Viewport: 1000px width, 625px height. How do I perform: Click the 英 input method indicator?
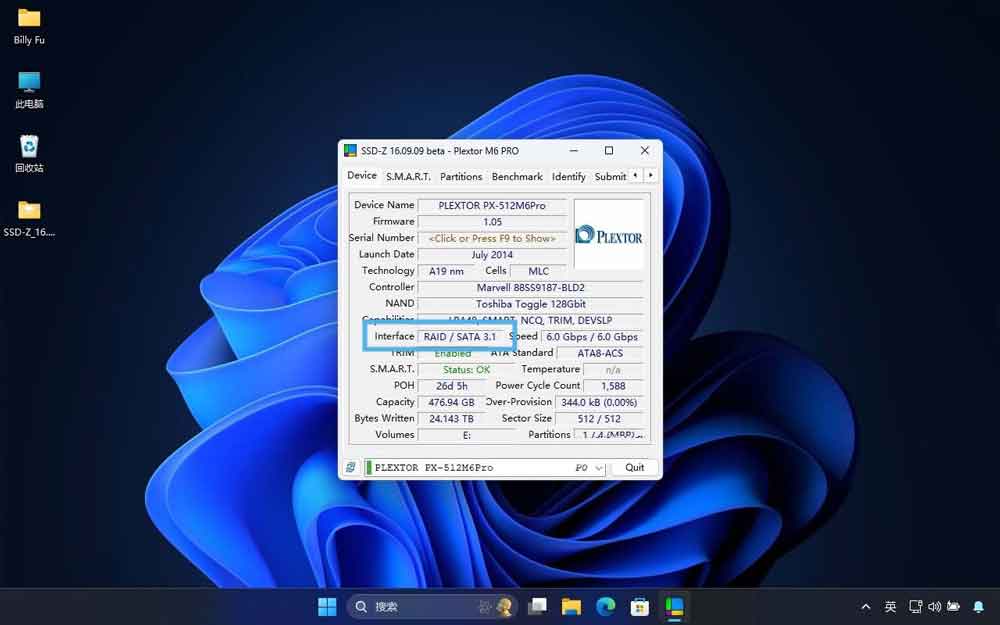pyautogui.click(x=890, y=607)
